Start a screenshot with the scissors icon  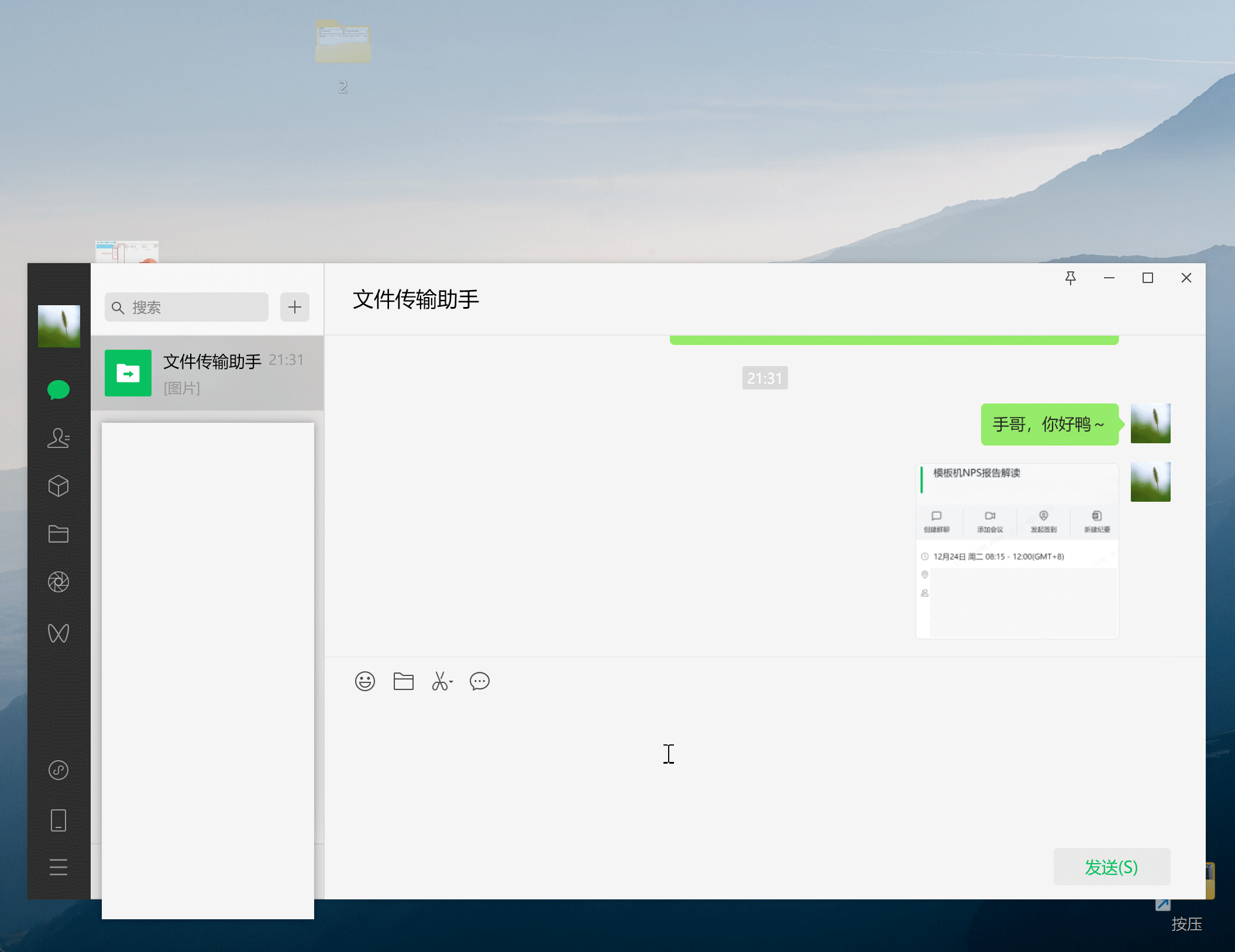(x=442, y=681)
